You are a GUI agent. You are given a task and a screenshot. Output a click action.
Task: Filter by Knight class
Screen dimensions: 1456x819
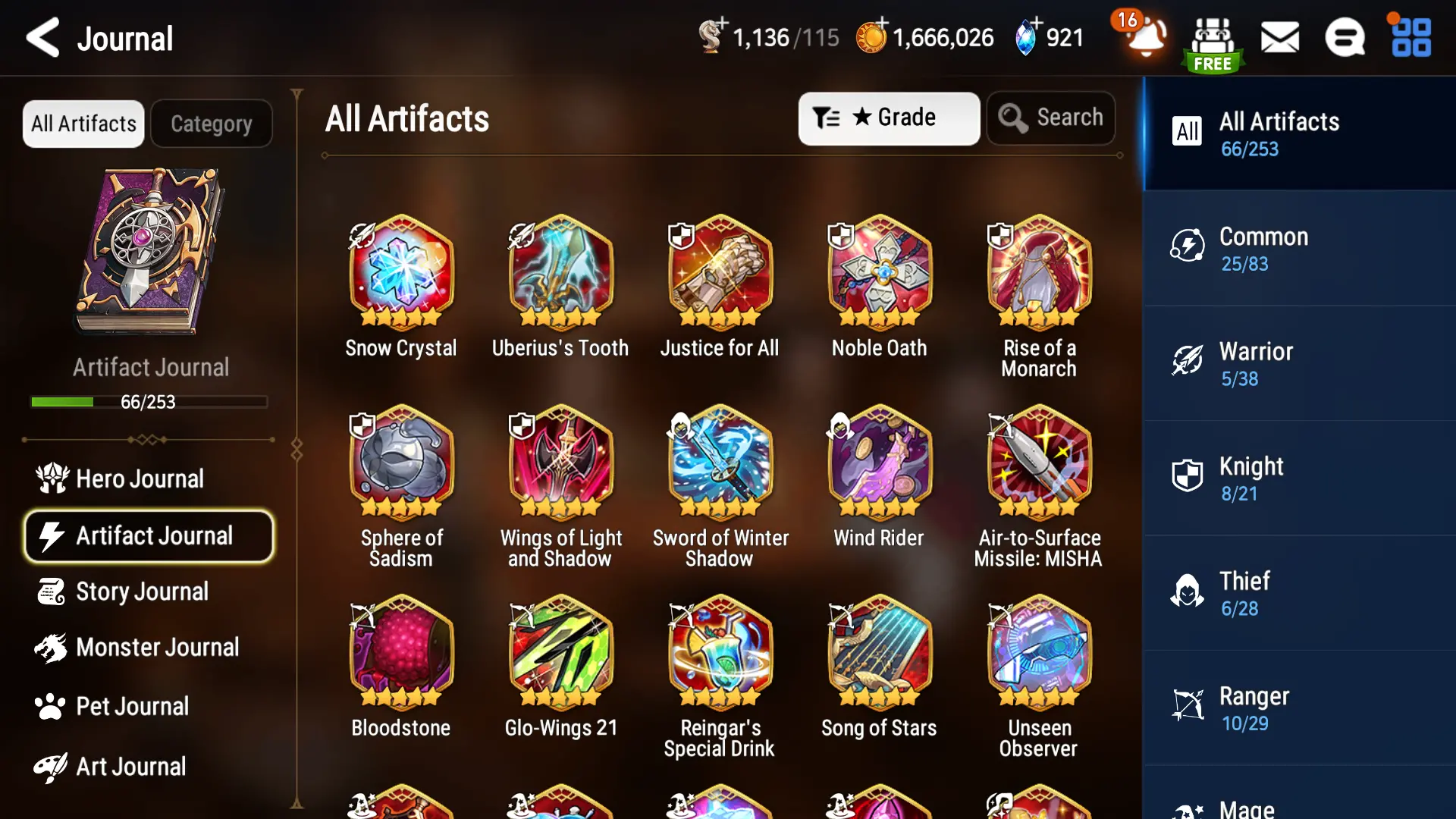[1300, 479]
